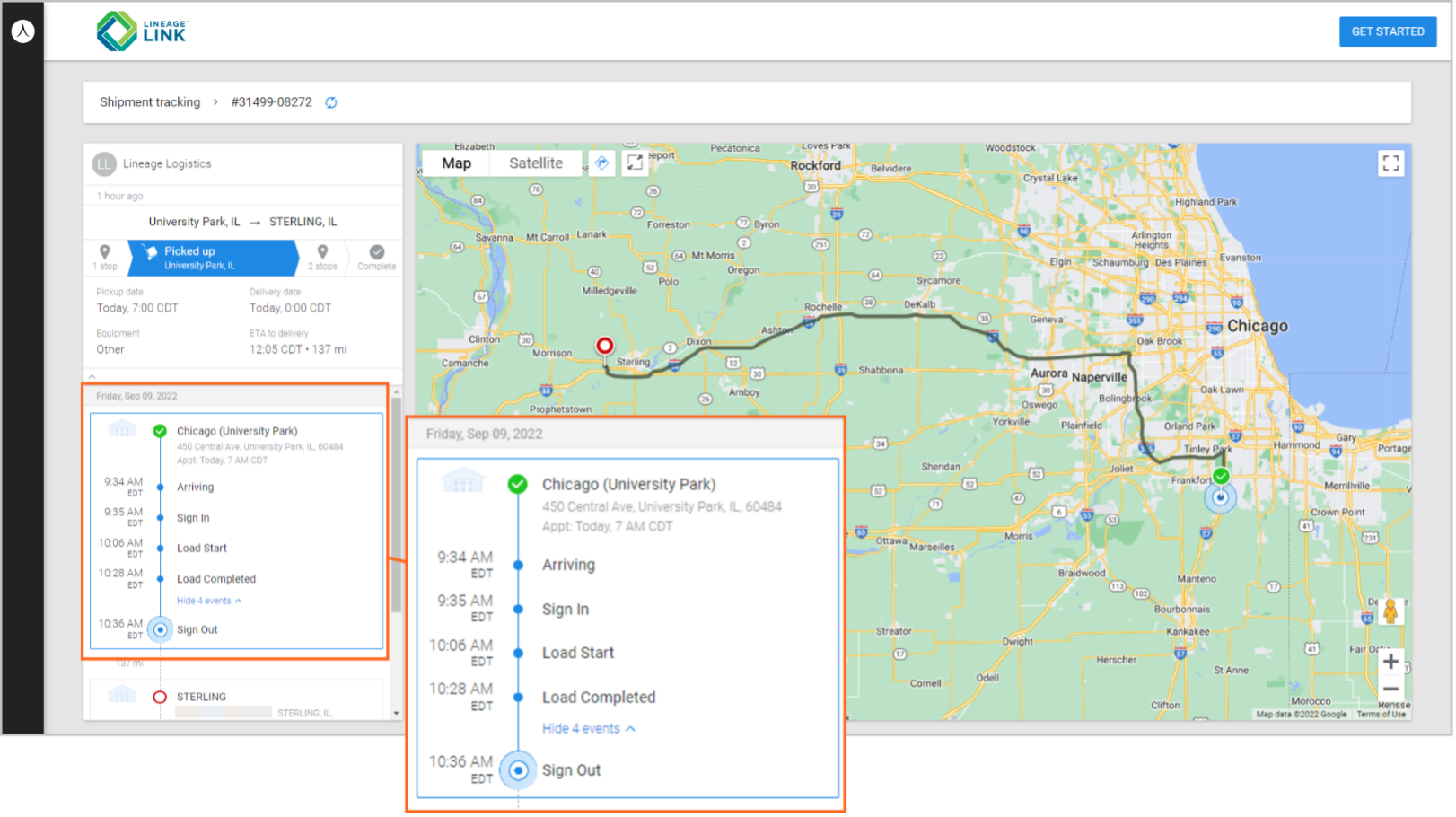Click the blue directions icon on the map
The image size is (1456, 817).
[602, 163]
